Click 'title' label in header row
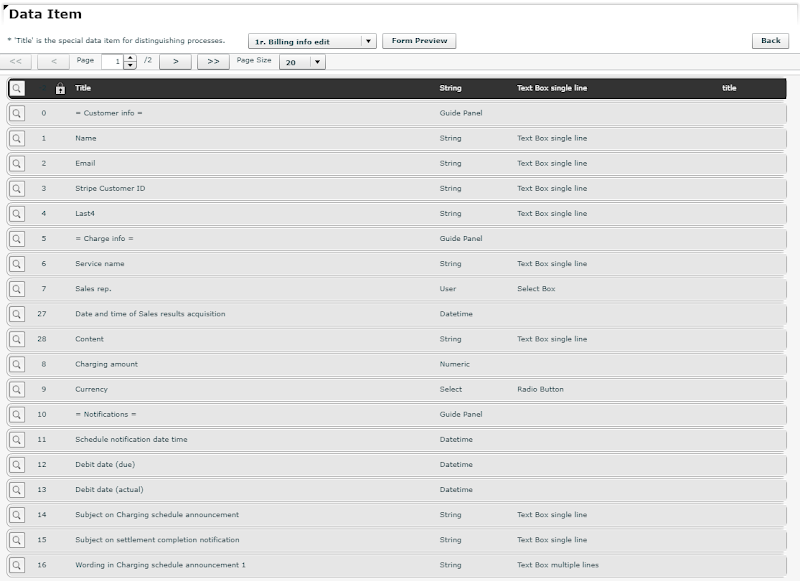The width and height of the screenshot is (800, 581). coord(729,88)
